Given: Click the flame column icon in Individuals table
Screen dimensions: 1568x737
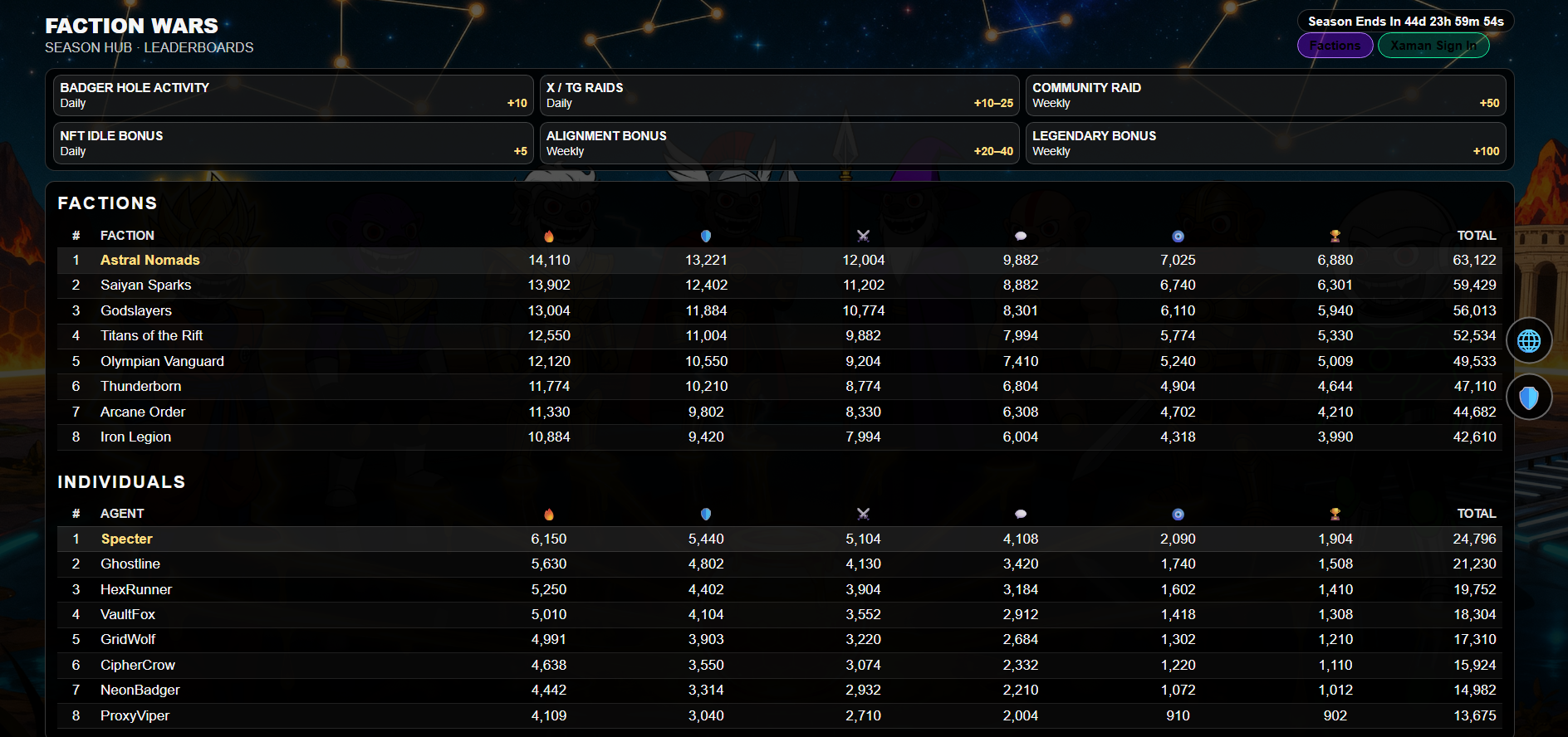Looking at the screenshot, I should (x=549, y=515).
